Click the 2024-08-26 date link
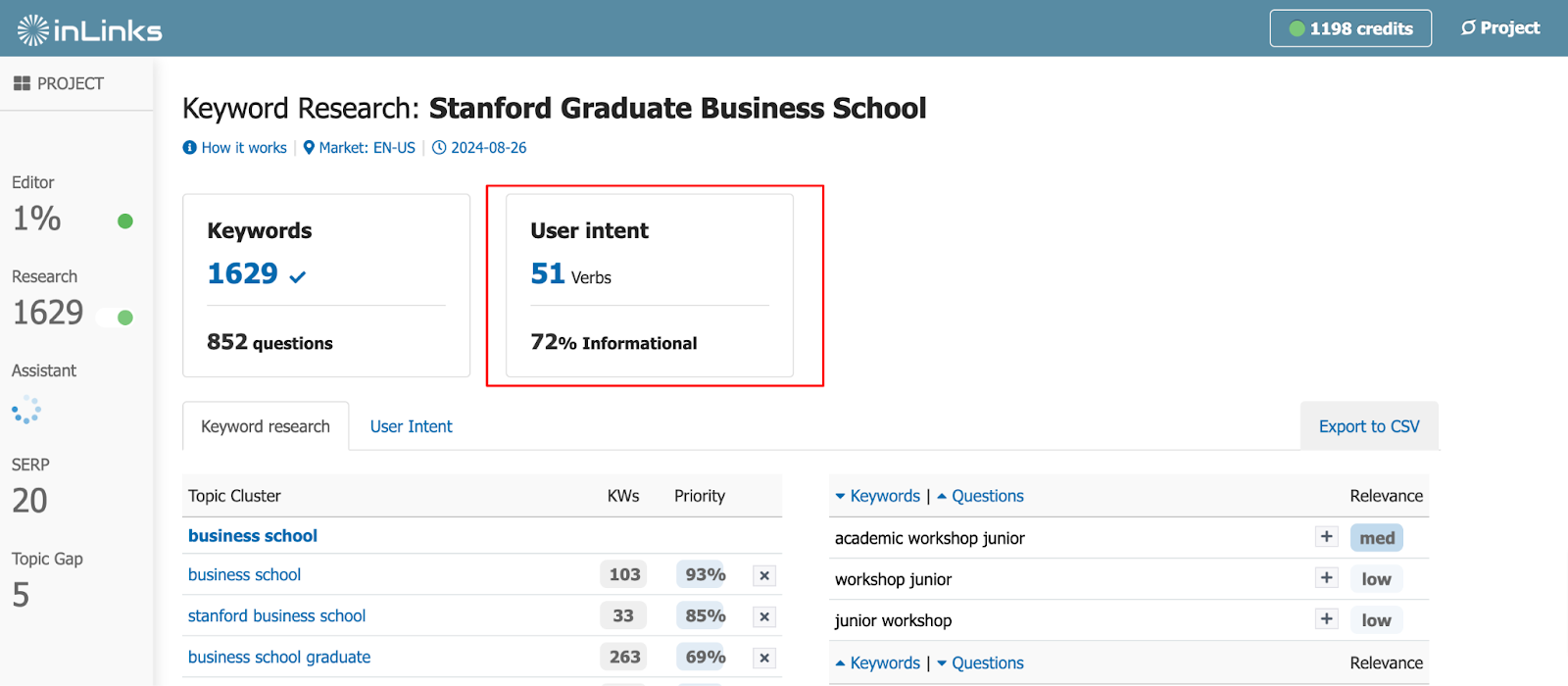Image resolution: width=1568 pixels, height=686 pixels. point(488,148)
